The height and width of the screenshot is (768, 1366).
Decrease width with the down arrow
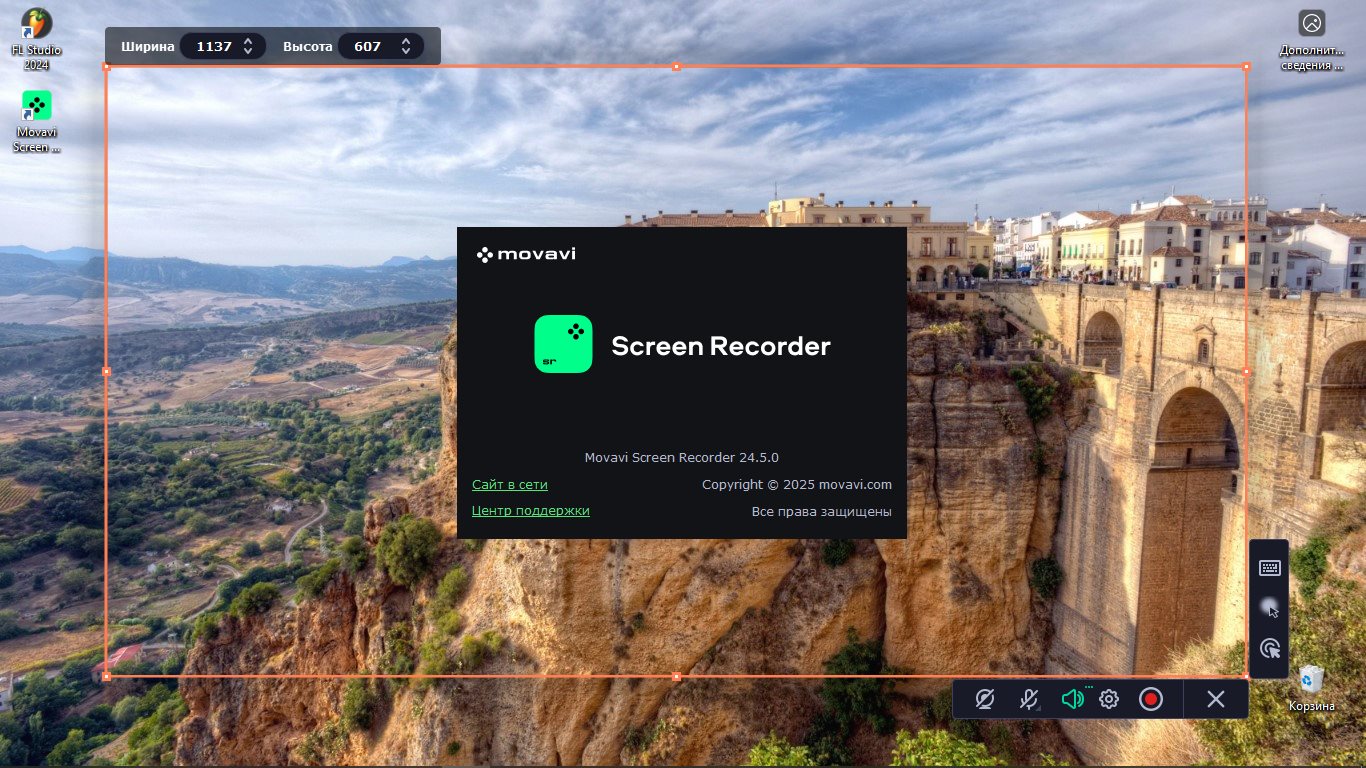pyautogui.click(x=248, y=51)
